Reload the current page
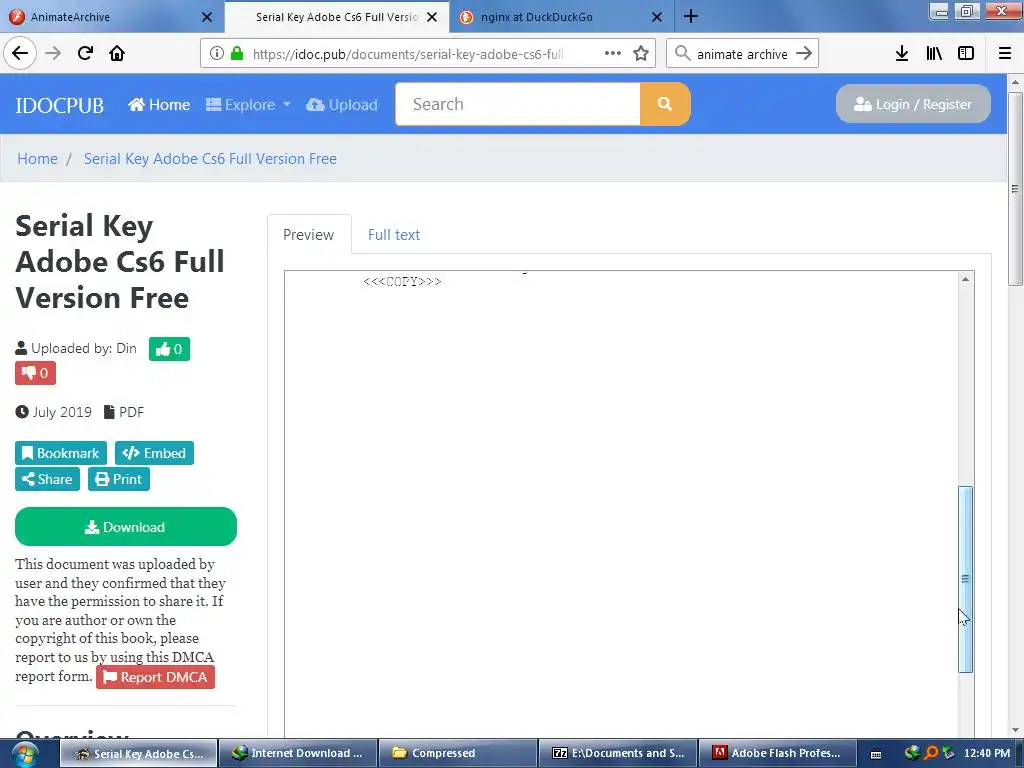Viewport: 1024px width, 768px height. click(85, 54)
